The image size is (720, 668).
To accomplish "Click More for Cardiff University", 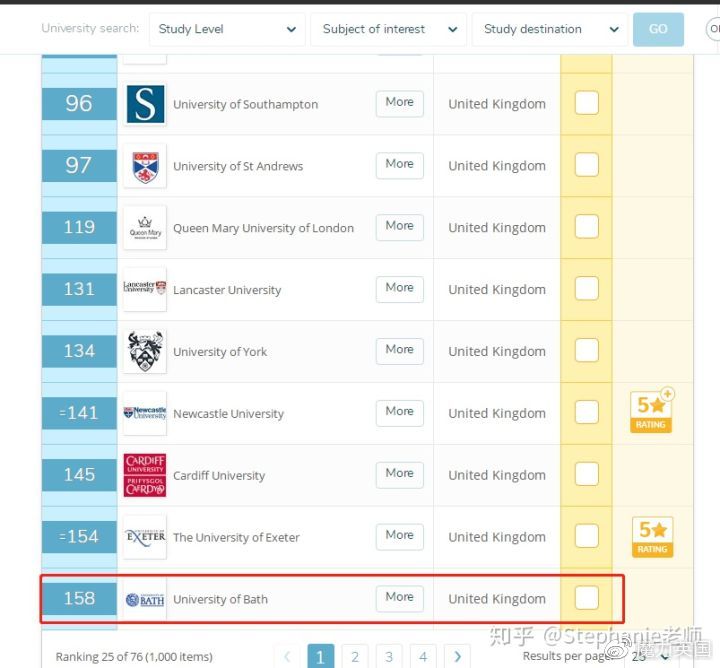I will tap(399, 474).
